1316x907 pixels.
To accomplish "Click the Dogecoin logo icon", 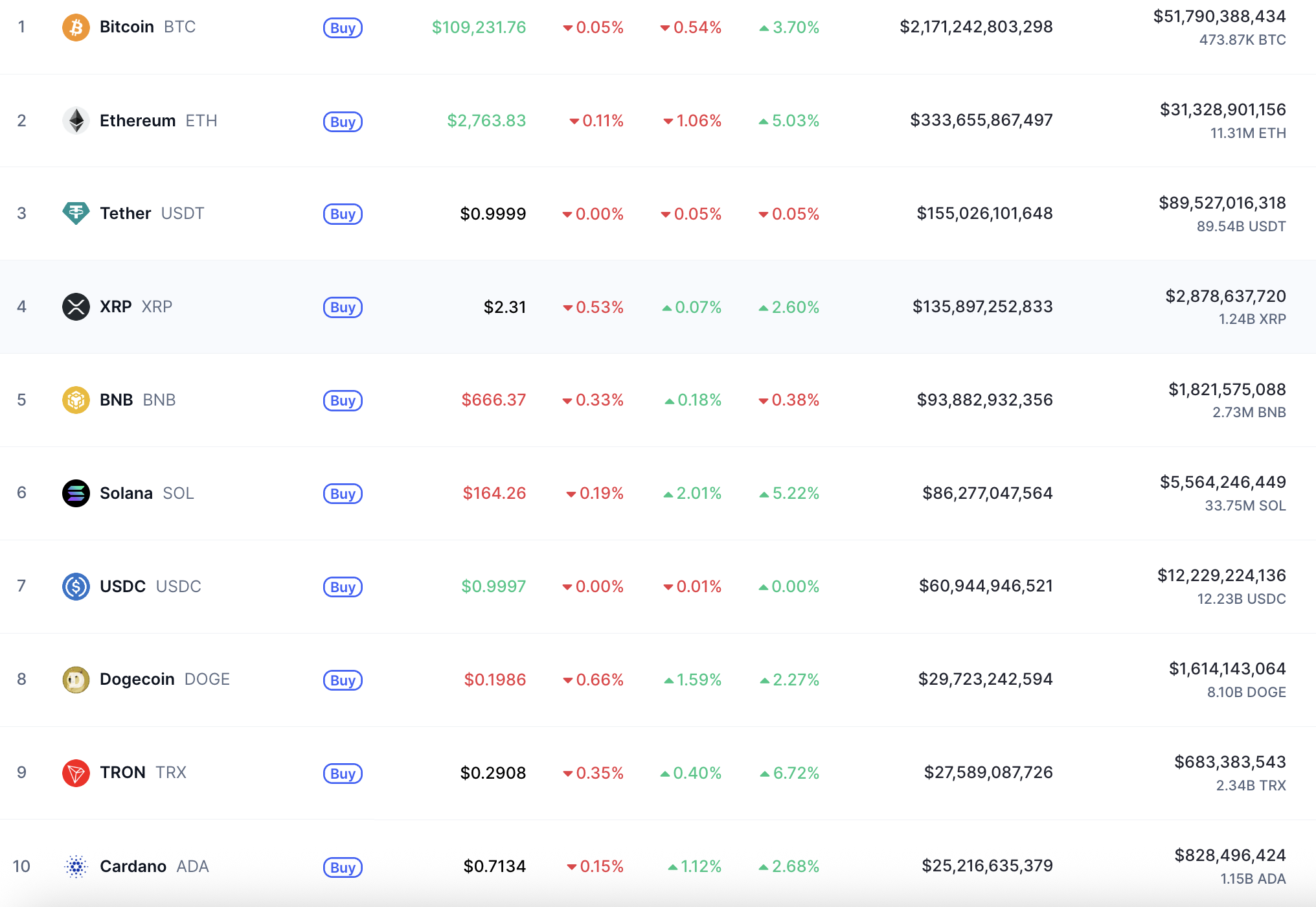I will (x=76, y=680).
